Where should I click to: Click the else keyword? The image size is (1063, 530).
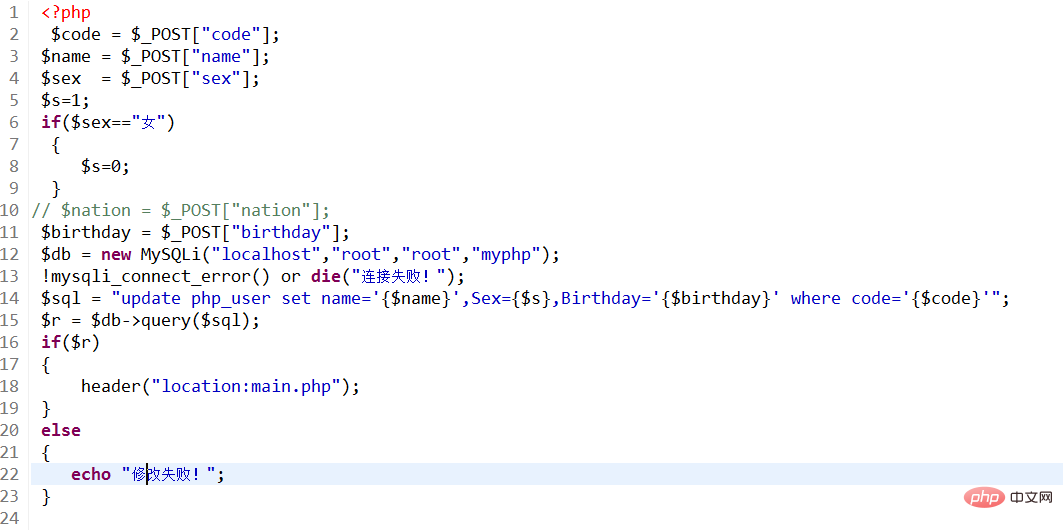point(61,430)
